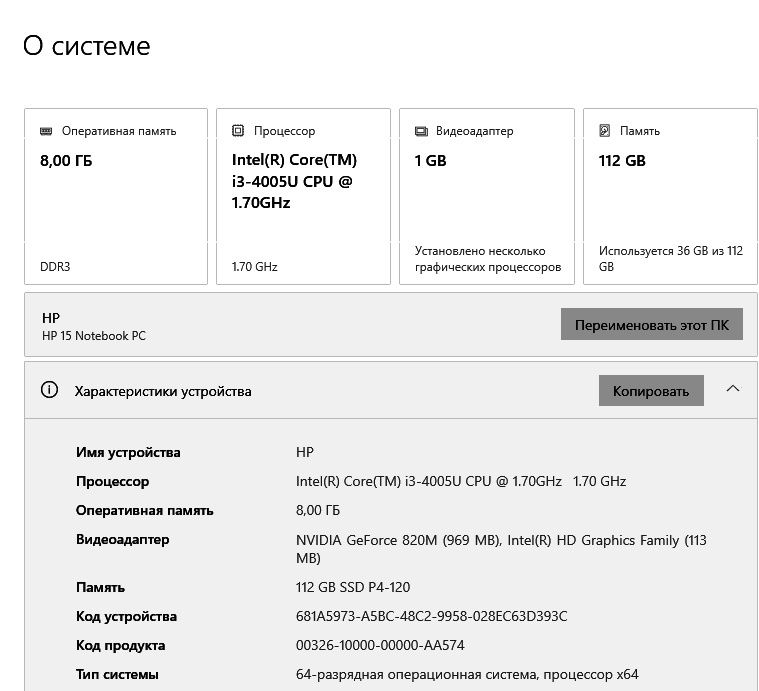The width and height of the screenshot is (759, 691).
Task: Open the Процессор i3-4005U card
Action: [304, 196]
